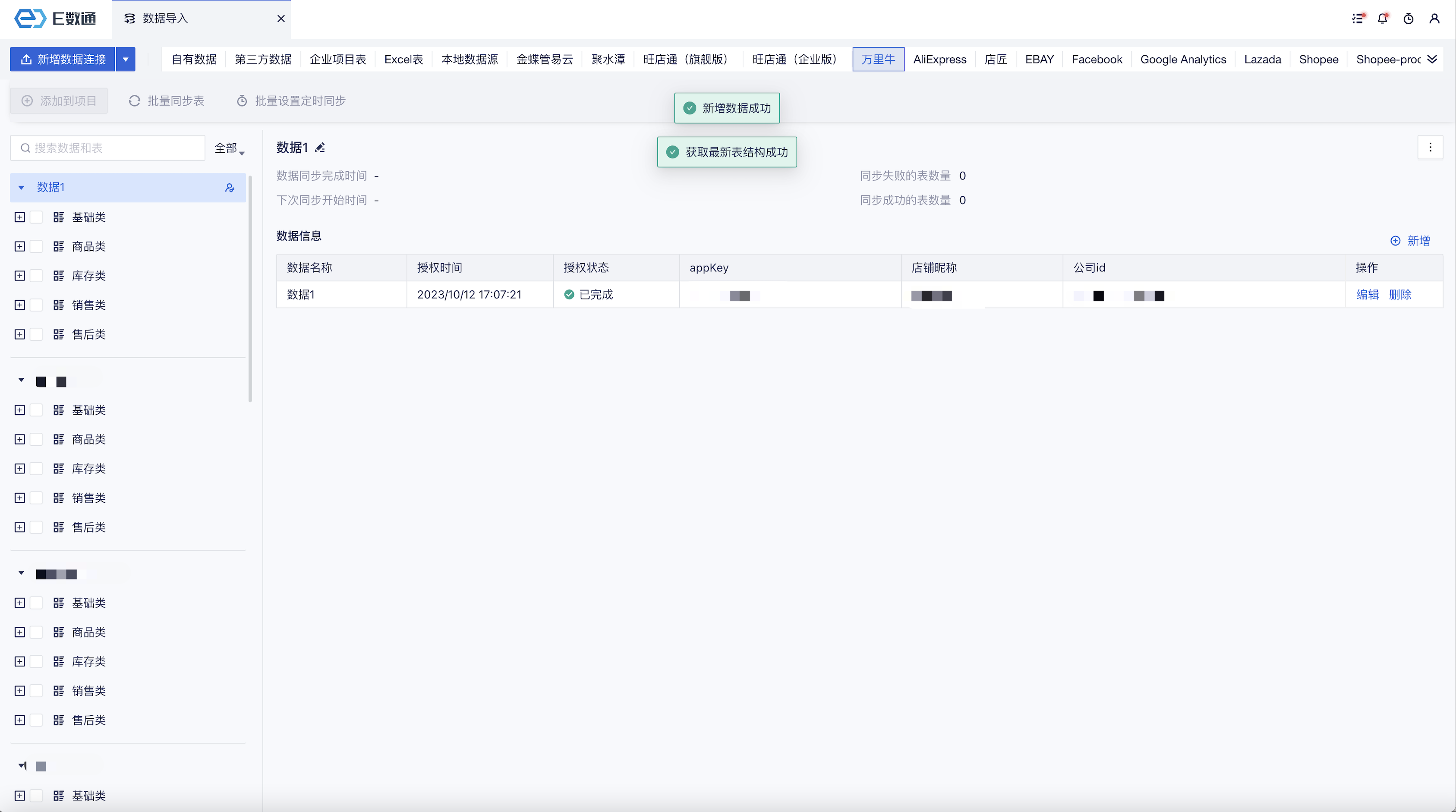Open the task list icon in header
The width and height of the screenshot is (1456, 812).
point(1357,19)
